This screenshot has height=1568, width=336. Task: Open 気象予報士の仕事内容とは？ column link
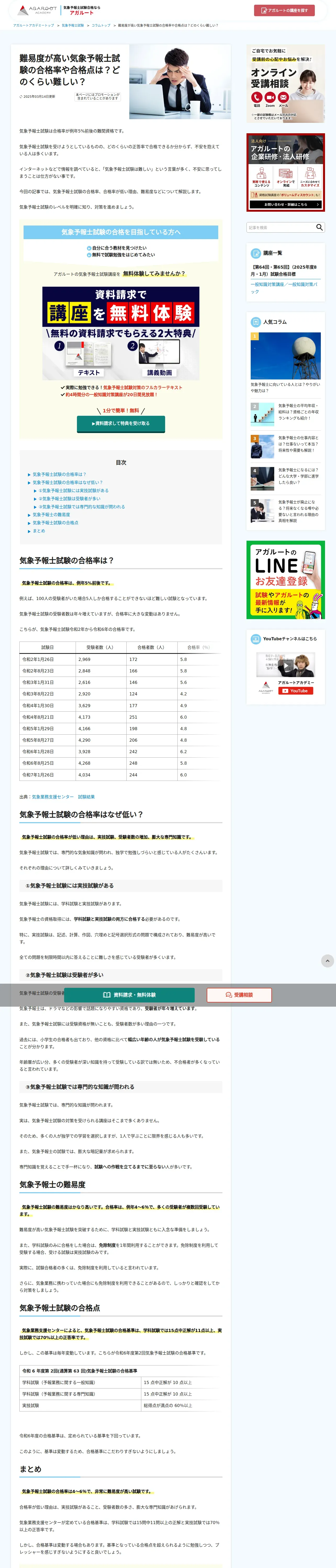[299, 444]
